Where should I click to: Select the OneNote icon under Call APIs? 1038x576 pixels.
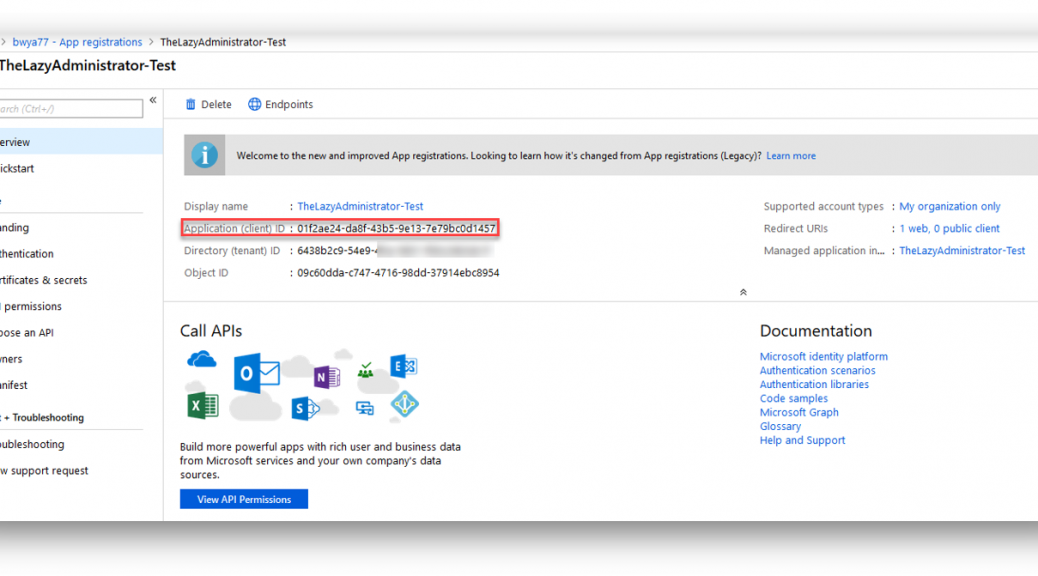(326, 377)
